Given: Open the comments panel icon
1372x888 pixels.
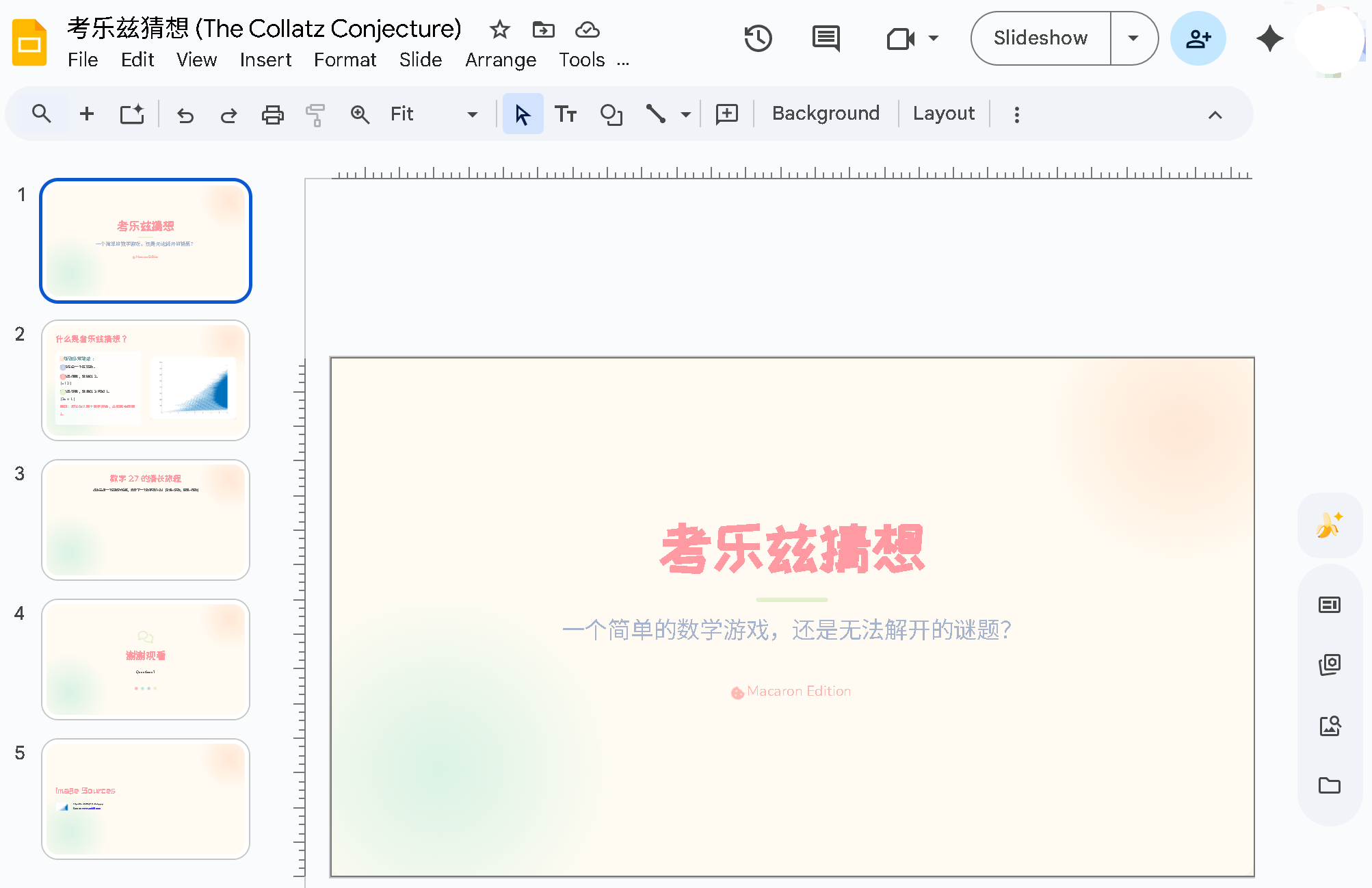Looking at the screenshot, I should [826, 38].
